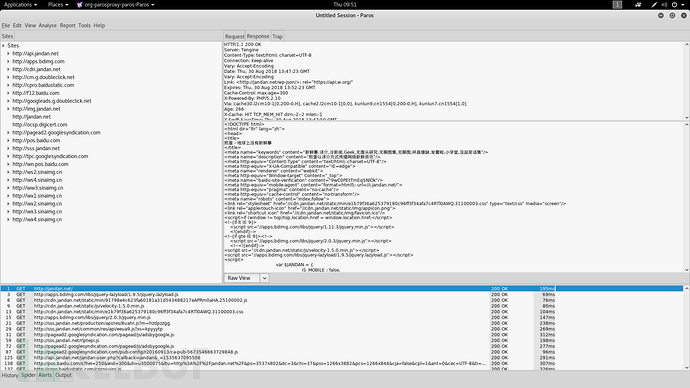Screen dimensions: 690x388
Task: Open the Report menu
Action: click(x=68, y=26)
